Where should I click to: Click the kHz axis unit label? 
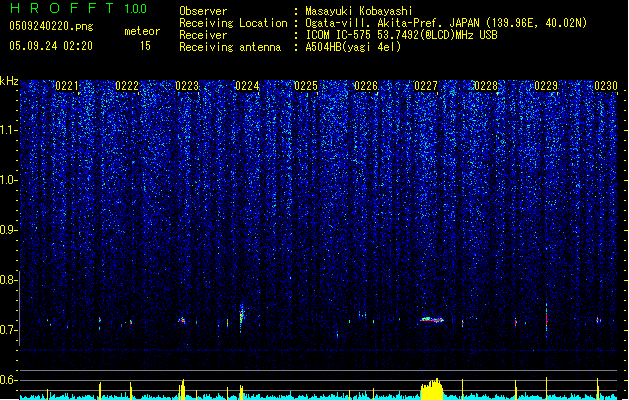tap(9, 81)
